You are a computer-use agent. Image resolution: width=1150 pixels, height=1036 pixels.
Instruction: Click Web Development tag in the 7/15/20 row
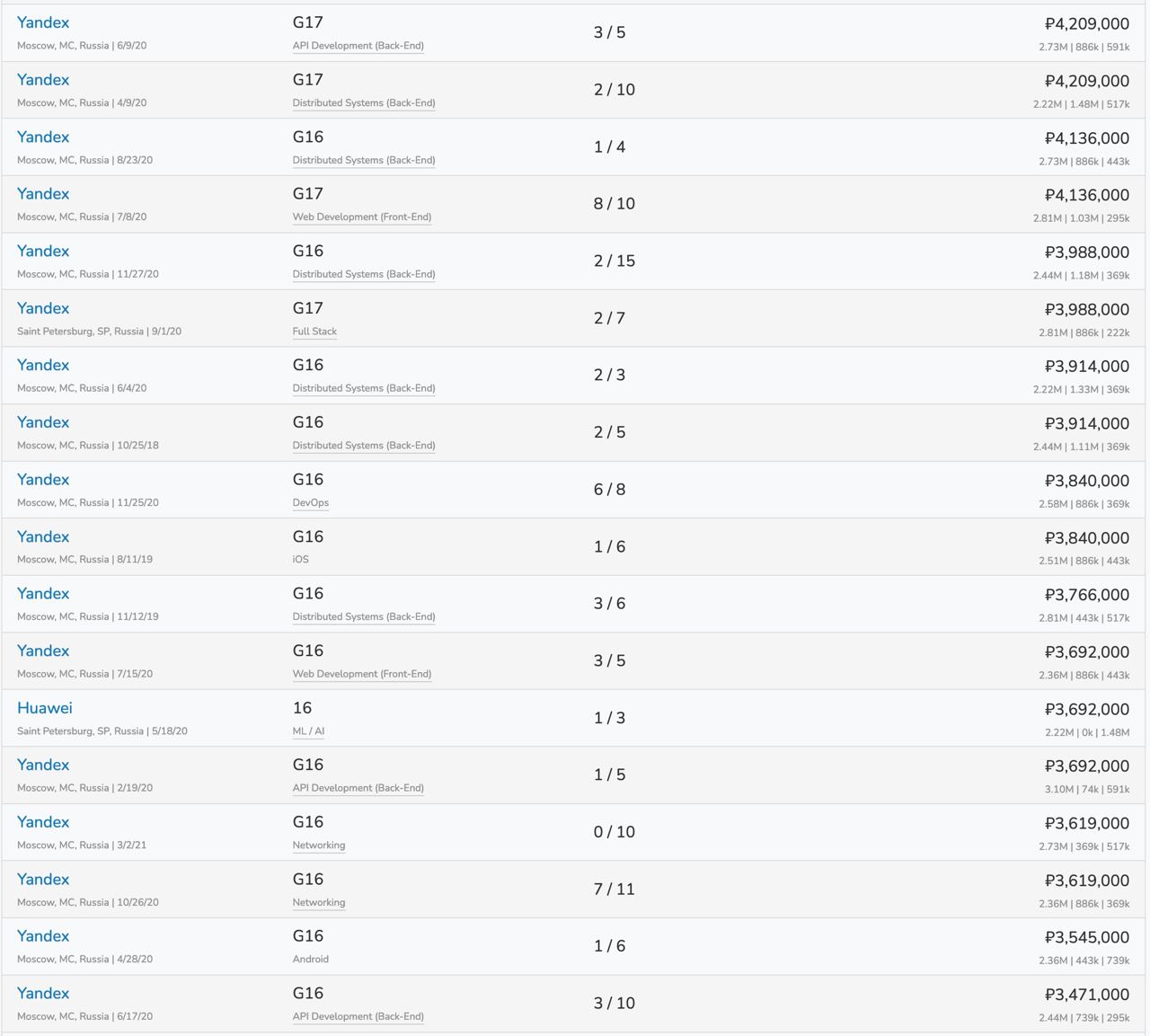tap(362, 674)
